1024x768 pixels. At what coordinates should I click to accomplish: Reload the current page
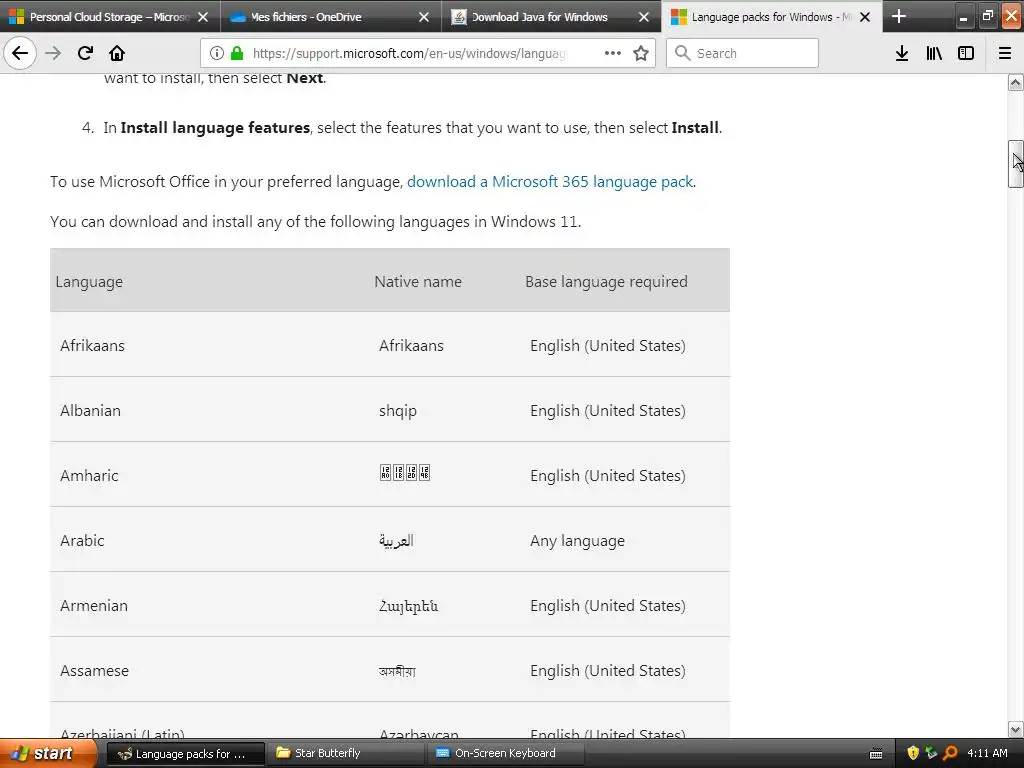click(85, 53)
